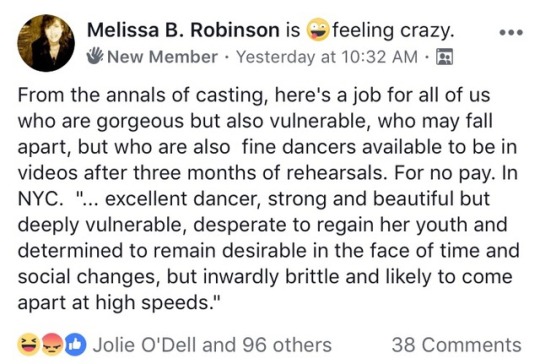Open the 38 Comments link
The width and height of the screenshot is (540, 364).
[457, 345]
